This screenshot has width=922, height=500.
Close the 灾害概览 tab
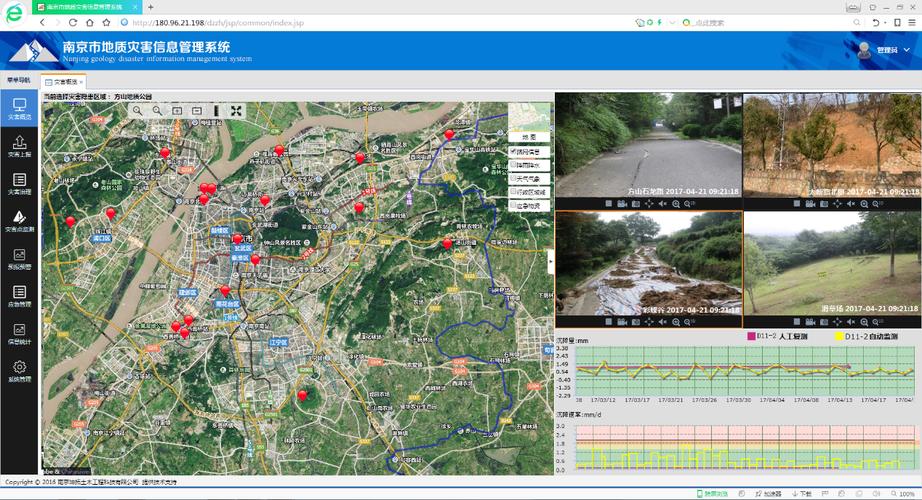pyautogui.click(x=81, y=82)
